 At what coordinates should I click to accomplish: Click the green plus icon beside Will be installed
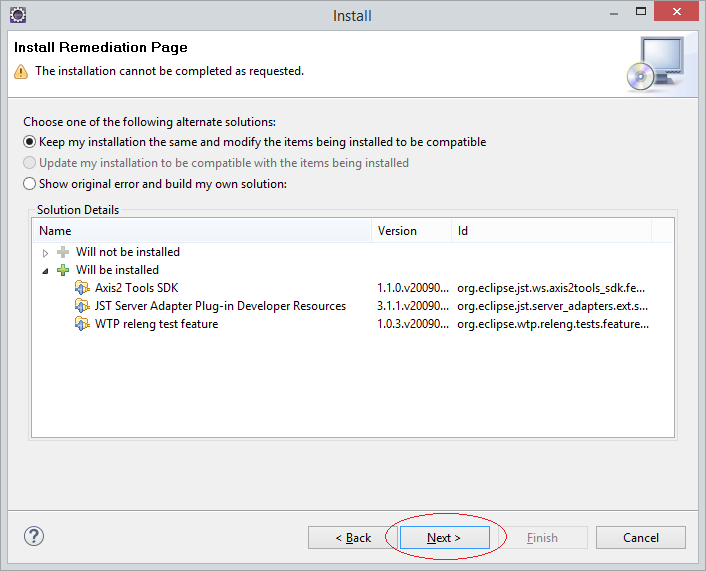63,270
